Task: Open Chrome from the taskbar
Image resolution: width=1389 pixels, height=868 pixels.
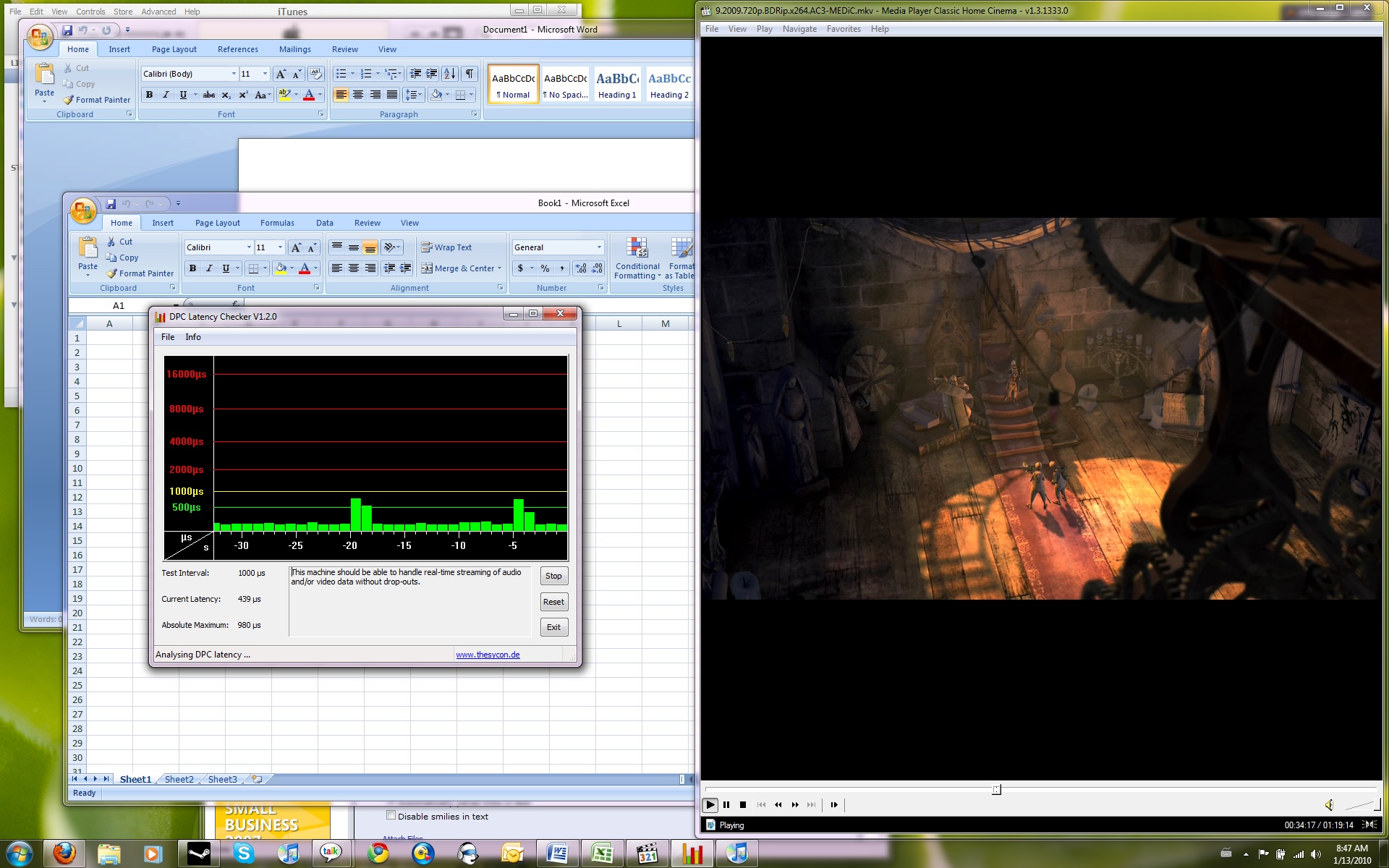Action: [x=378, y=854]
